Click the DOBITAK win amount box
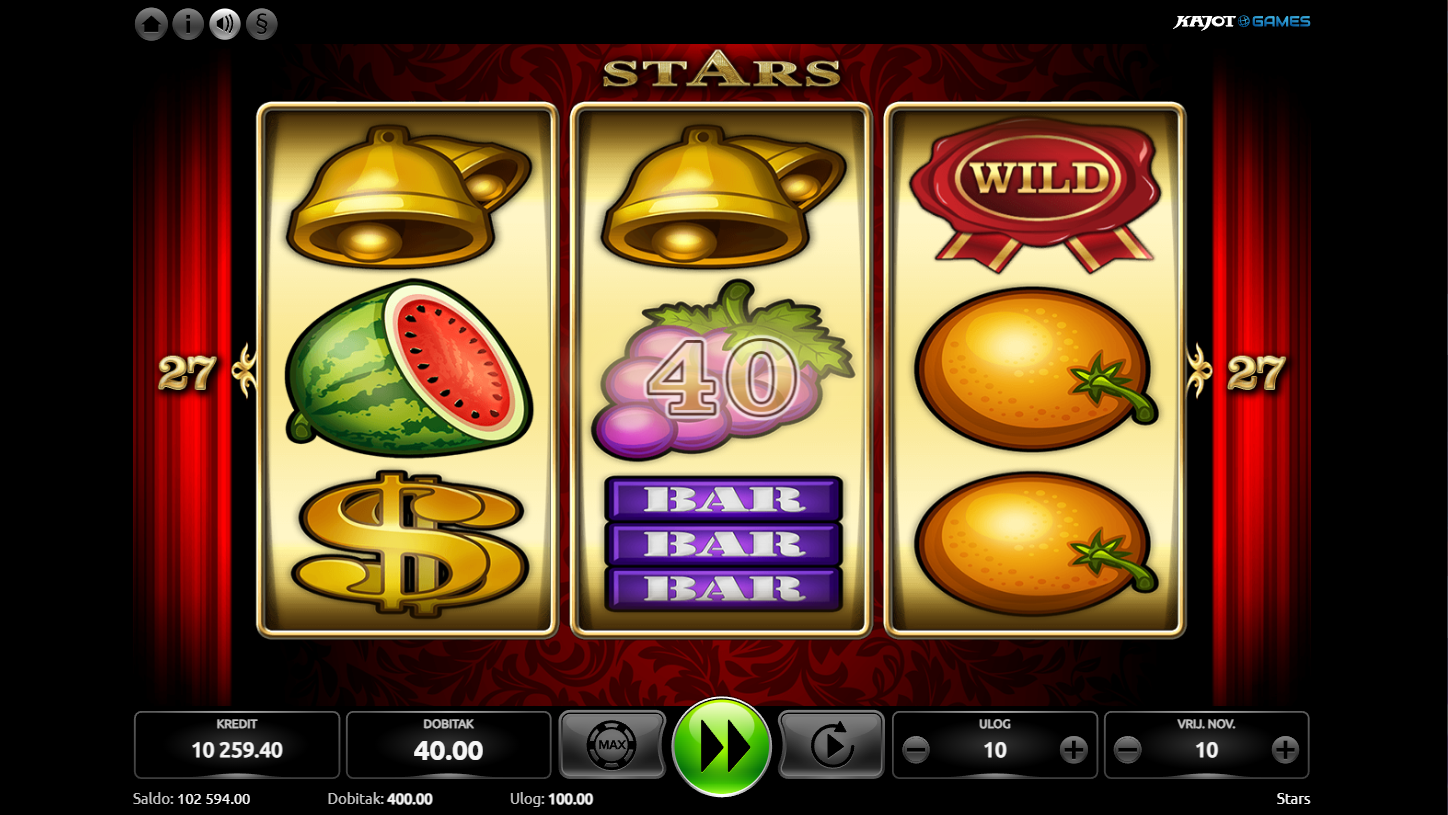The image size is (1448, 815). pyautogui.click(x=449, y=745)
